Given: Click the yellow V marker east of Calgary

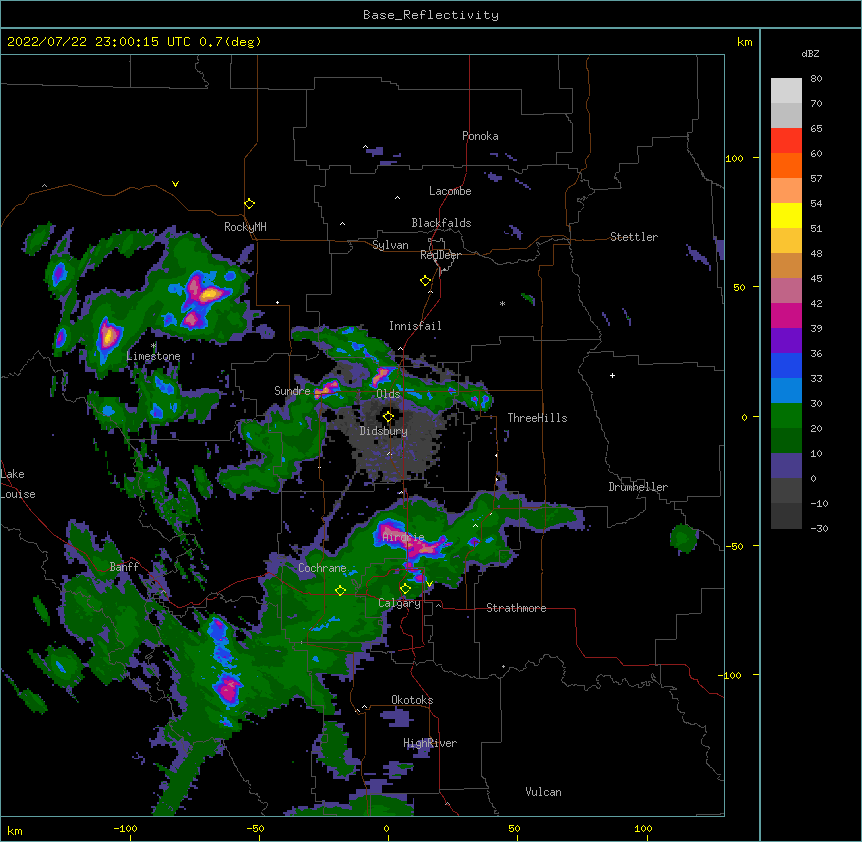Looking at the screenshot, I should [429, 584].
